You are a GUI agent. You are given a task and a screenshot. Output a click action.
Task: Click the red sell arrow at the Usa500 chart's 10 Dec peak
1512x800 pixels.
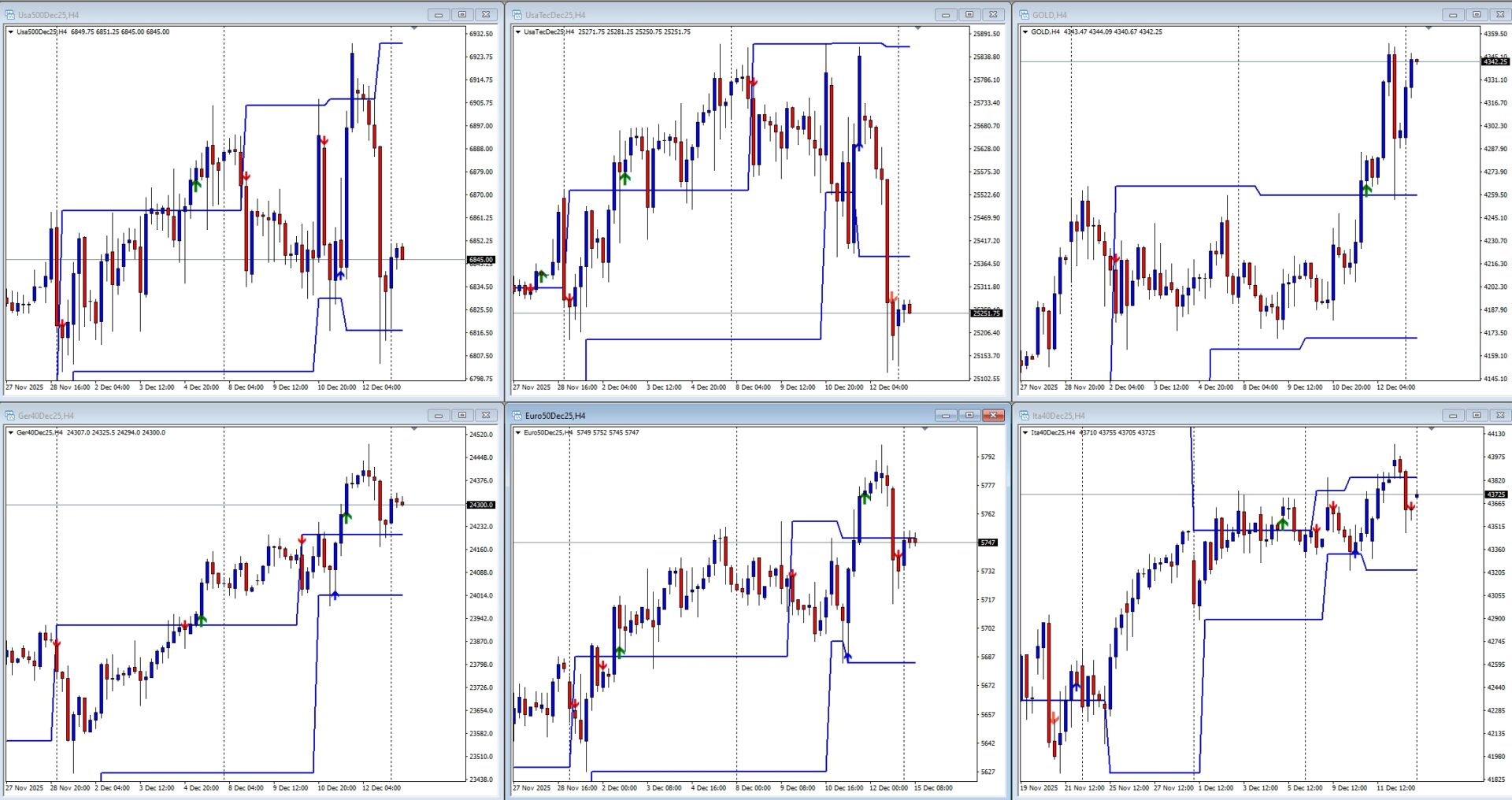coord(324,141)
